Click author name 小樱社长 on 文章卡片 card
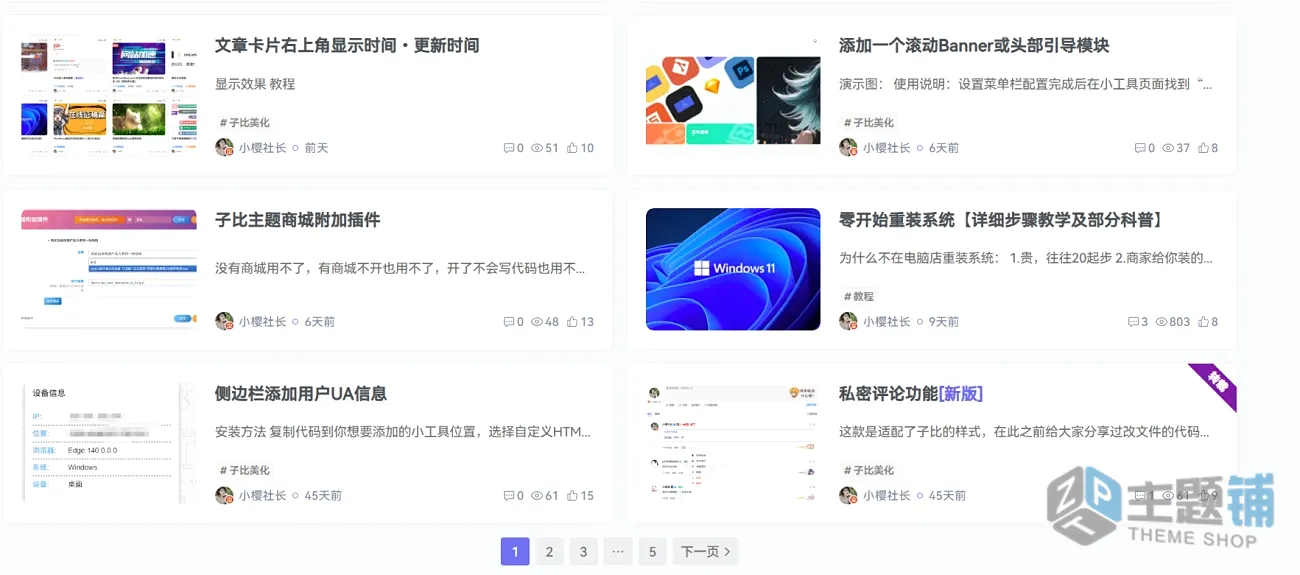The height and width of the screenshot is (575, 1300). 262,148
